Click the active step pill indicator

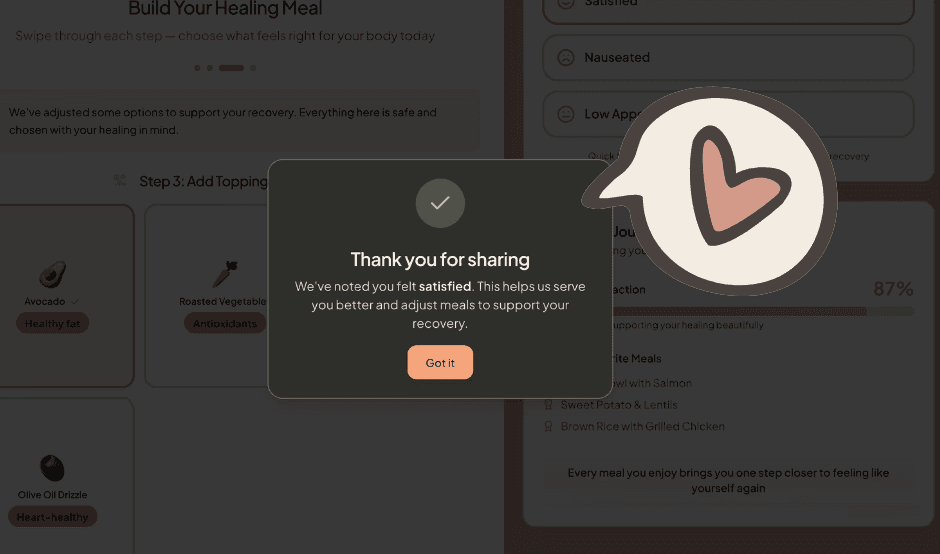[231, 68]
